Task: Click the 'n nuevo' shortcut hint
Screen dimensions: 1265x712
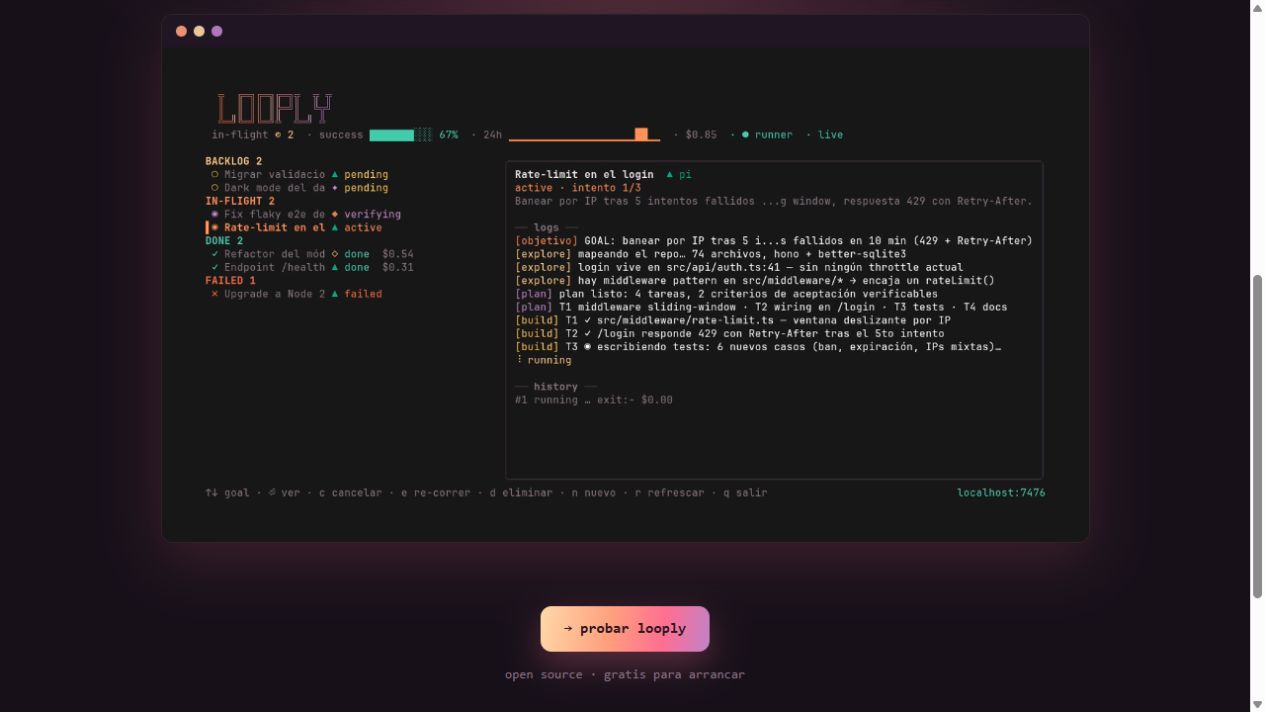Action: pyautogui.click(x=594, y=493)
